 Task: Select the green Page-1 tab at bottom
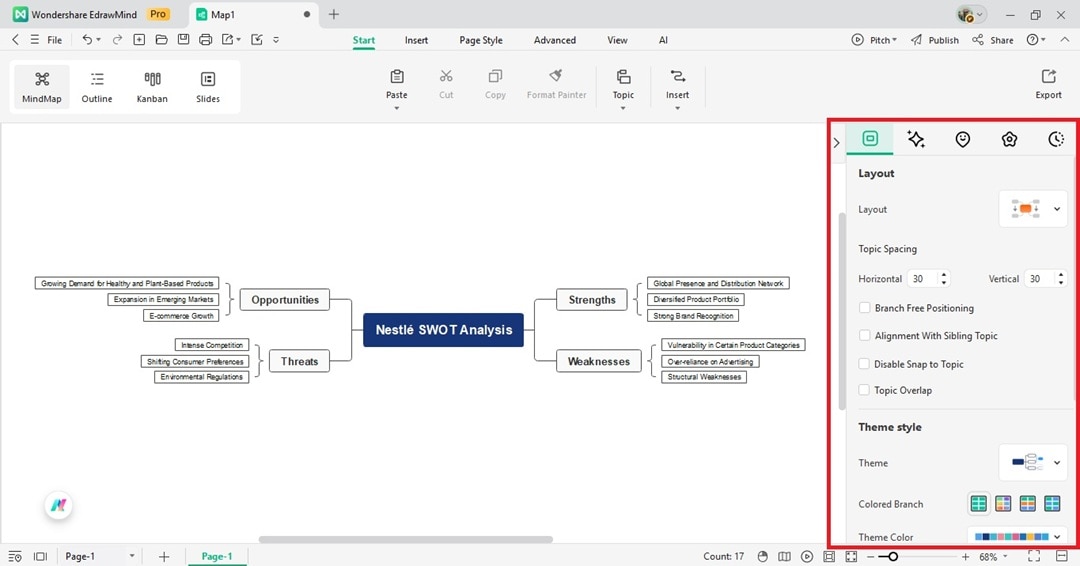pyautogui.click(x=217, y=556)
